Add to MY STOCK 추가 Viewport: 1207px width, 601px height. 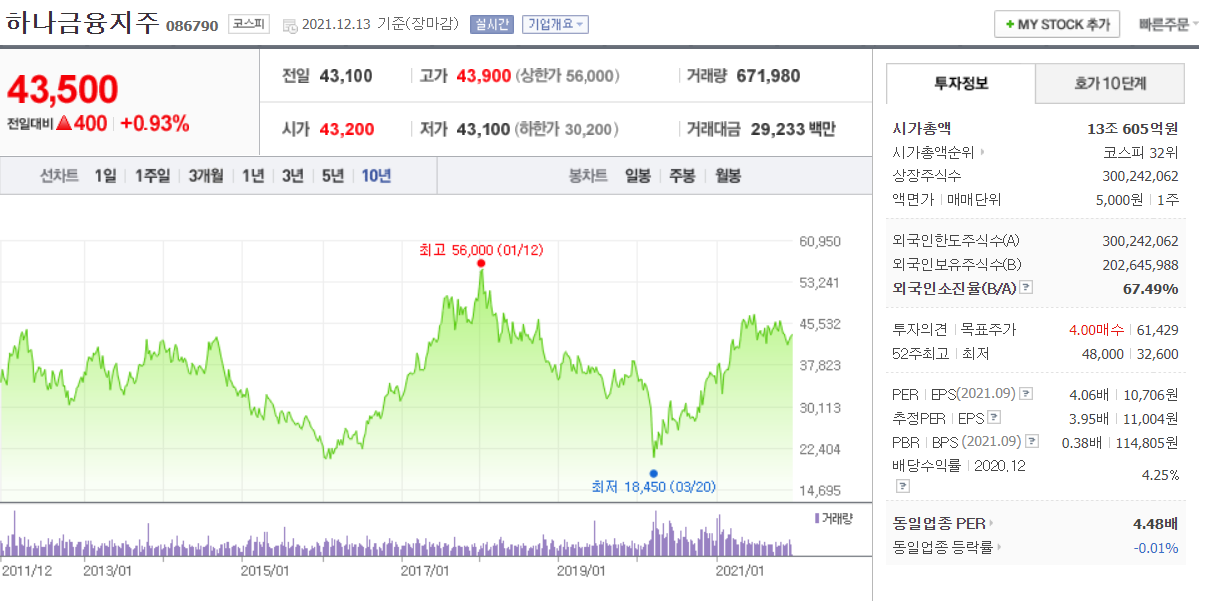[1057, 24]
